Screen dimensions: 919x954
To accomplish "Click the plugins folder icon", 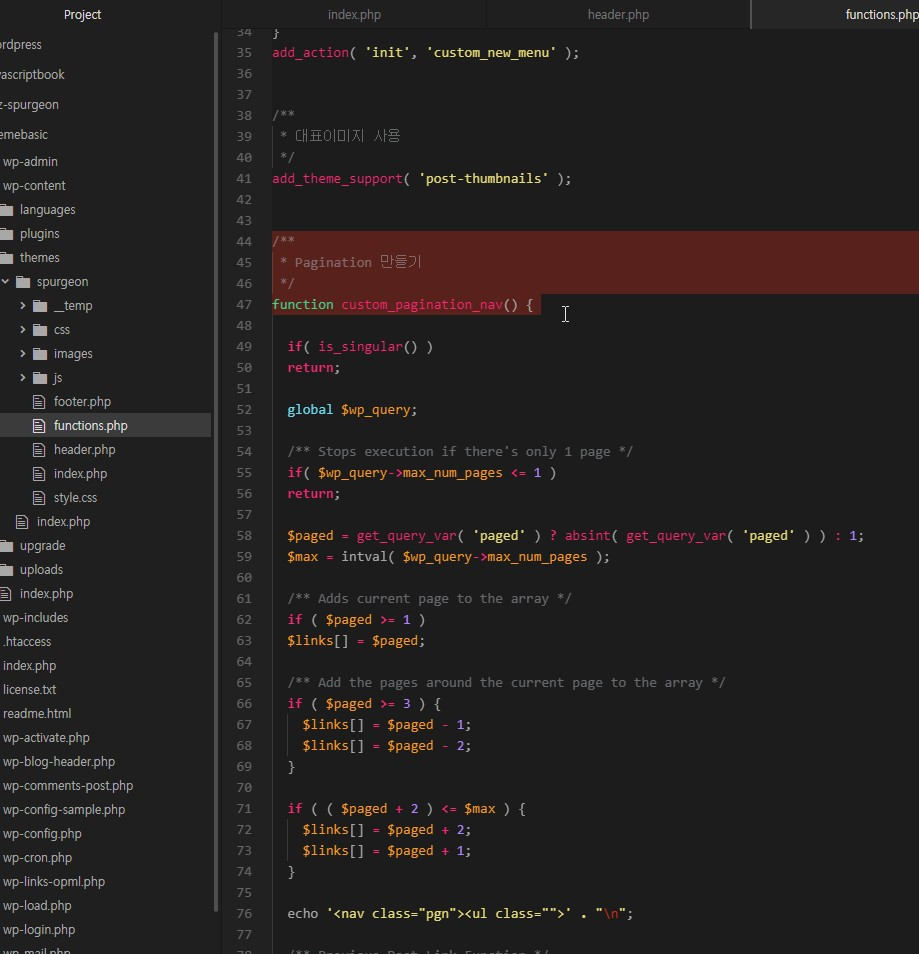I will pos(7,234).
